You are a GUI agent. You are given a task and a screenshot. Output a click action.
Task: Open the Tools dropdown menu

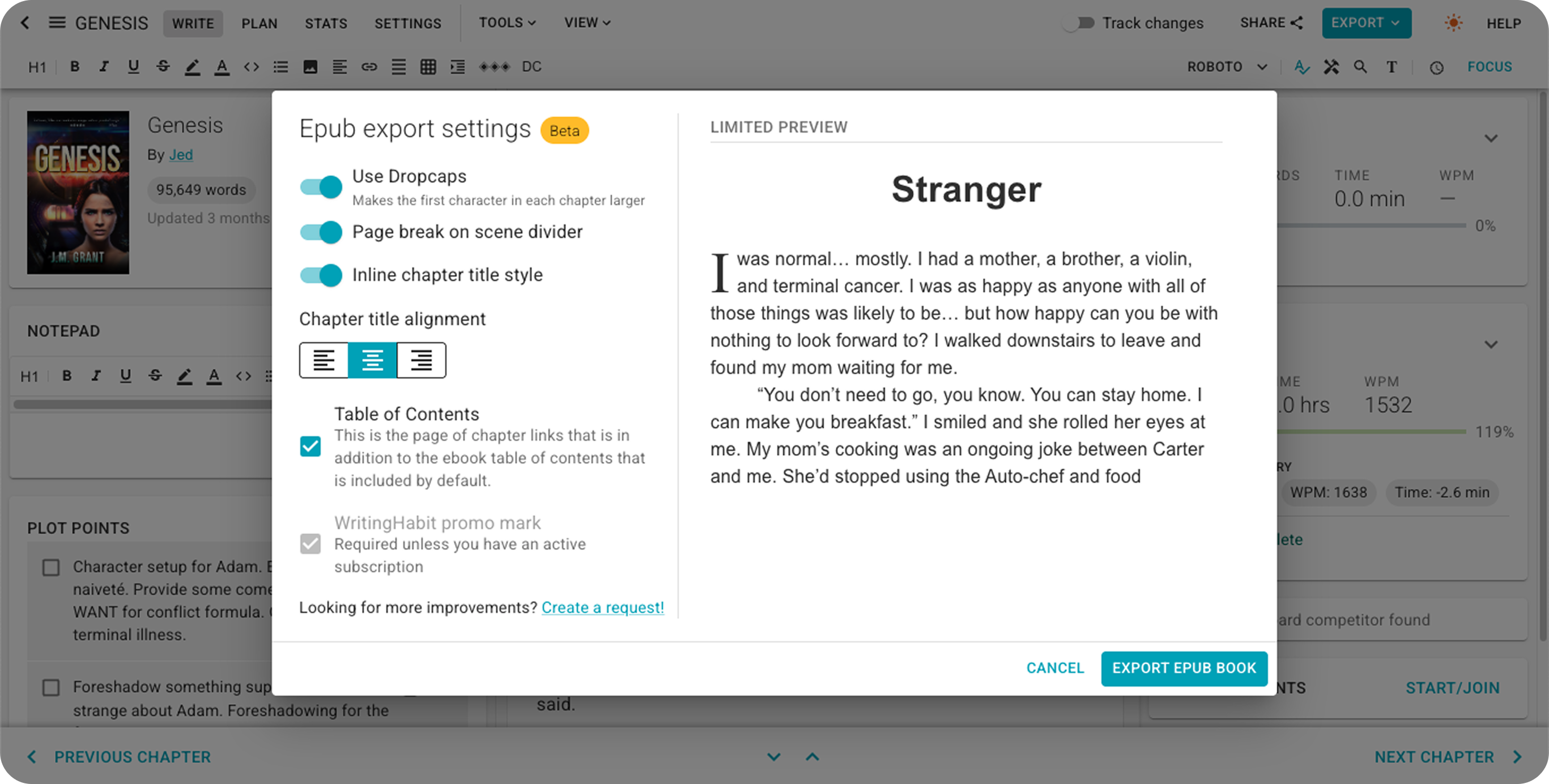click(x=507, y=23)
